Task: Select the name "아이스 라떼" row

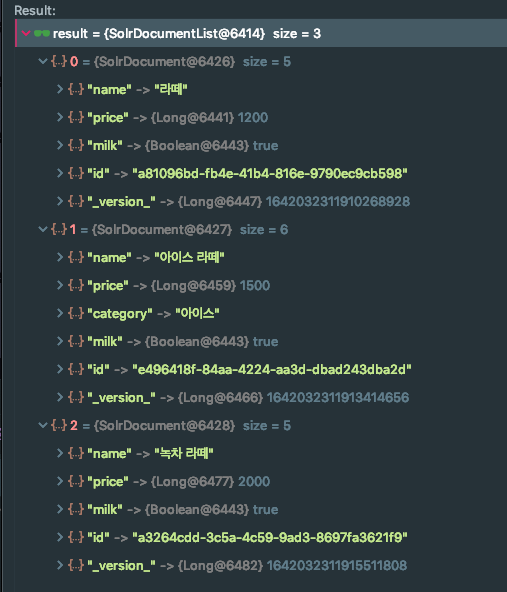Action: click(261, 257)
